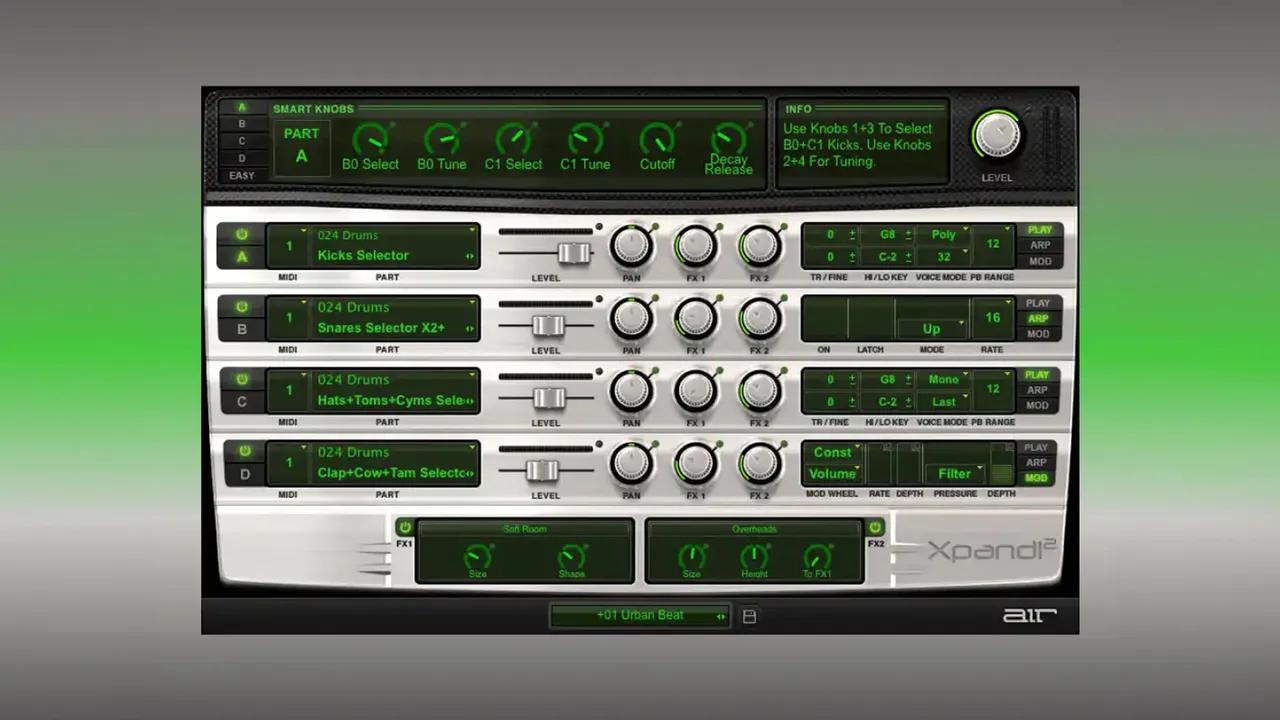Click the FX 2 knob in part B

[759, 318]
